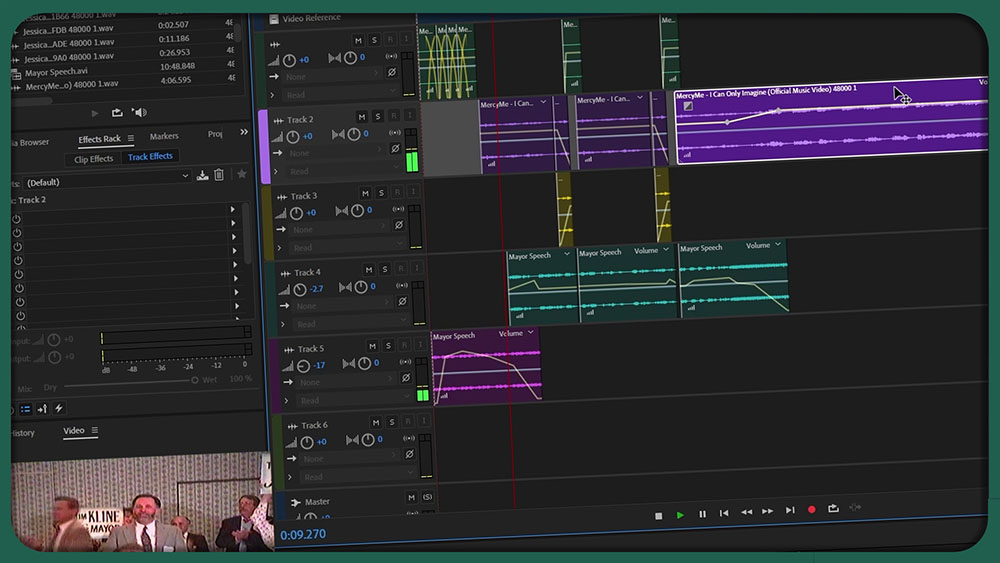Image resolution: width=1000 pixels, height=563 pixels.
Task: Start playback with the green Play button
Action: (x=680, y=515)
